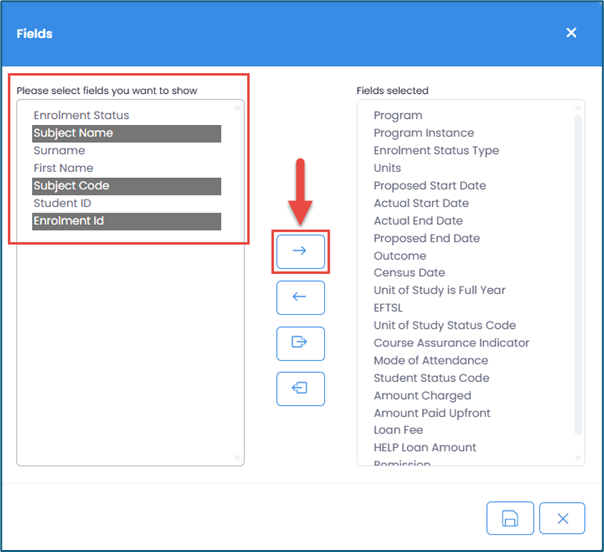This screenshot has width=604, height=552.
Task: Cancel with the bottom X button
Action: 562,518
